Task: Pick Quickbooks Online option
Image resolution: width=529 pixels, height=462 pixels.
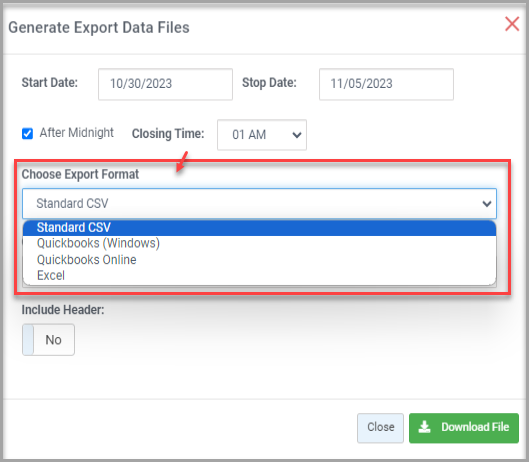Action: point(259,260)
